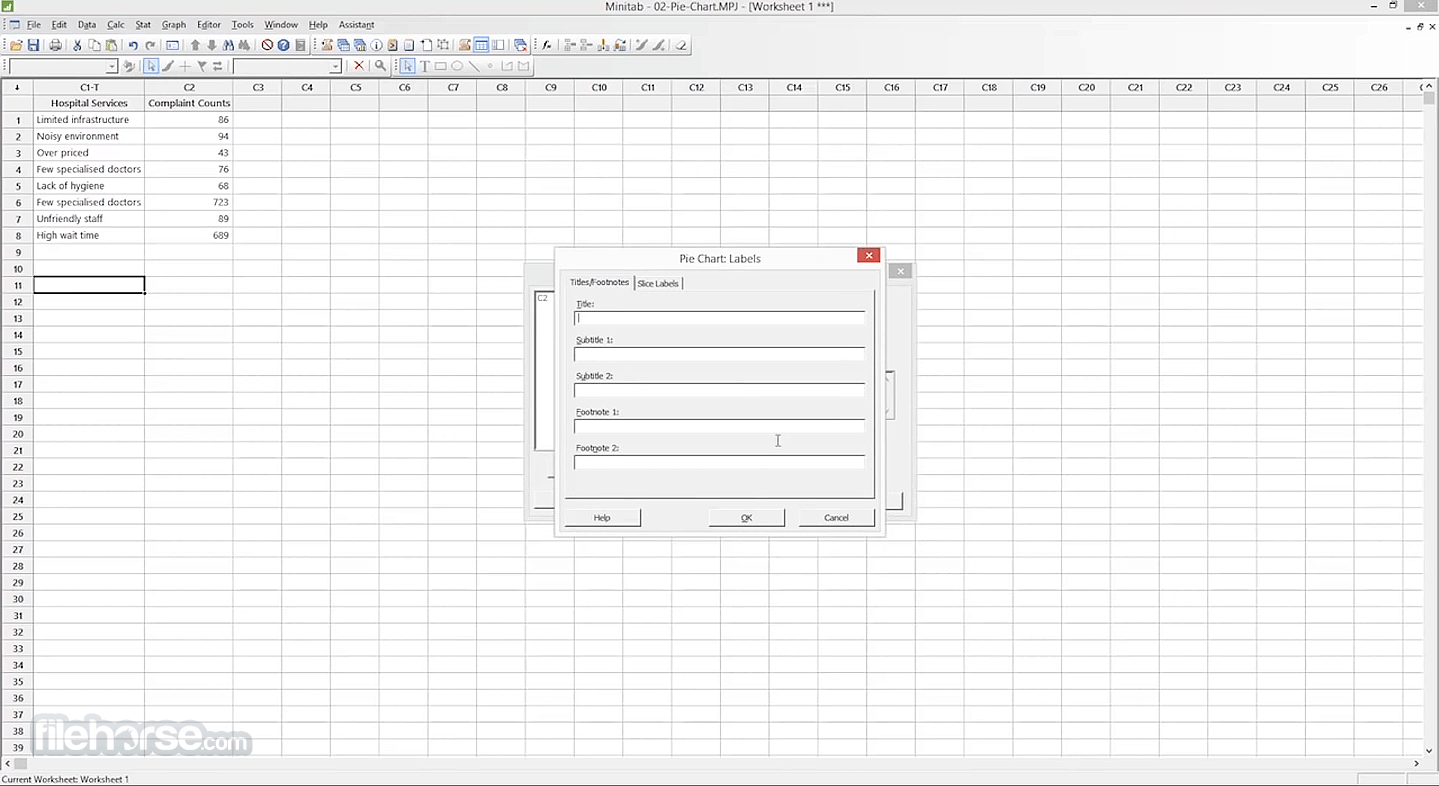Image resolution: width=1439 pixels, height=786 pixels.
Task: Select the Ellipse drawing tool
Action: (457, 66)
